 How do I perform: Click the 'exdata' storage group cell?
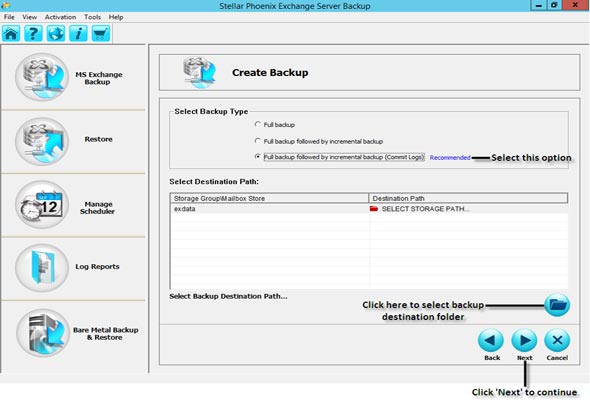(269, 209)
